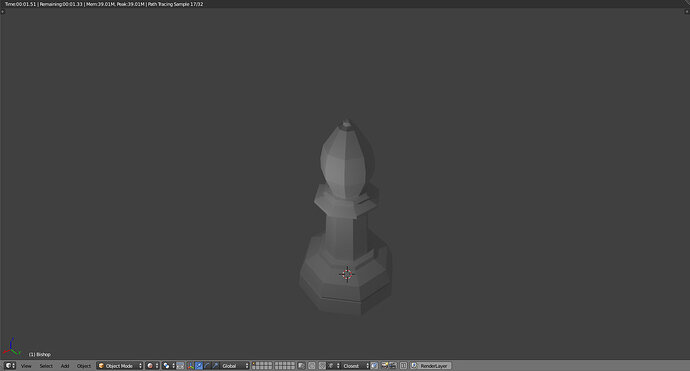Click the proportional editing icon
This screenshot has height=371, width=690.
tap(312, 366)
